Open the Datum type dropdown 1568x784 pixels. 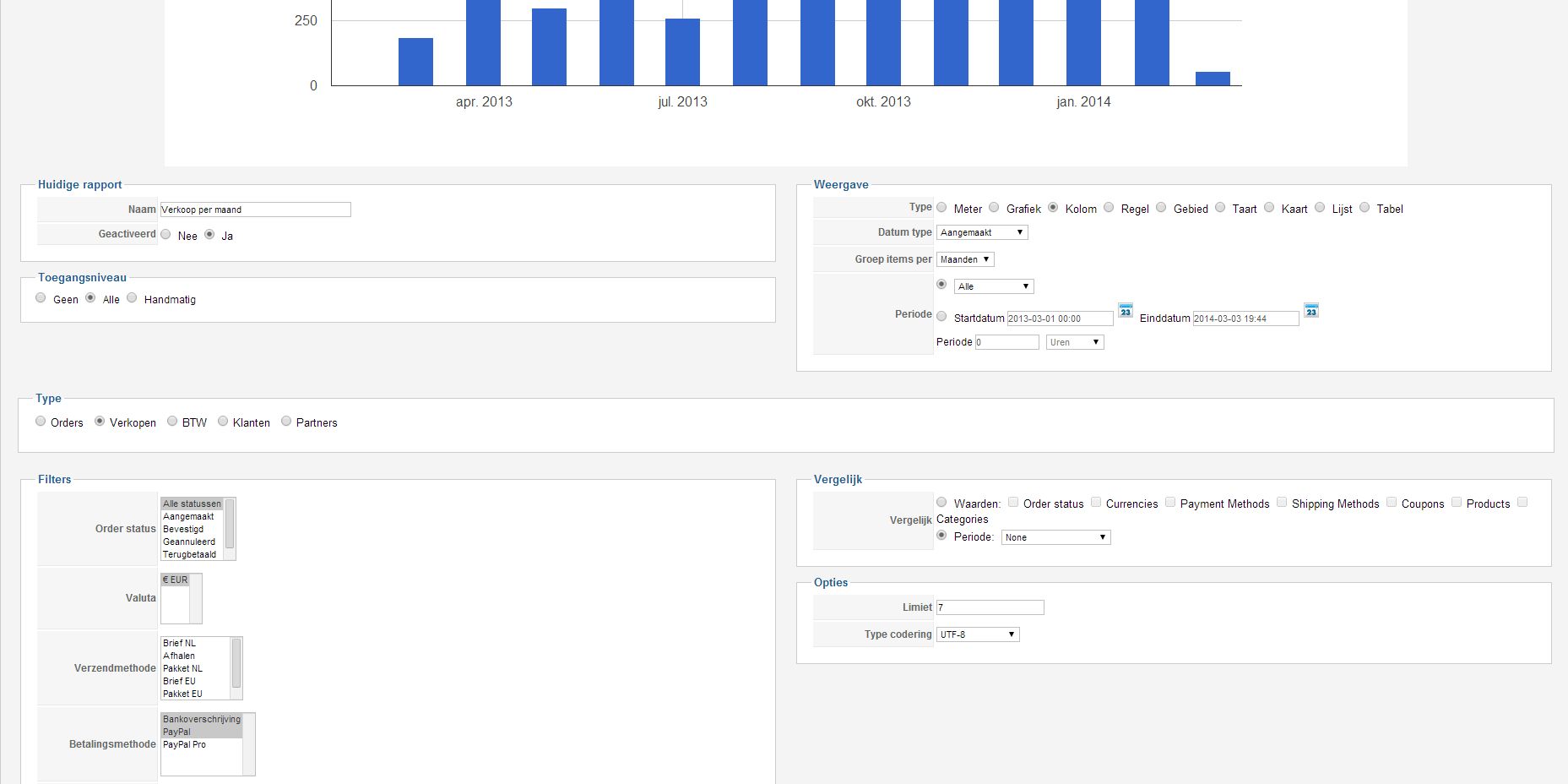point(982,232)
